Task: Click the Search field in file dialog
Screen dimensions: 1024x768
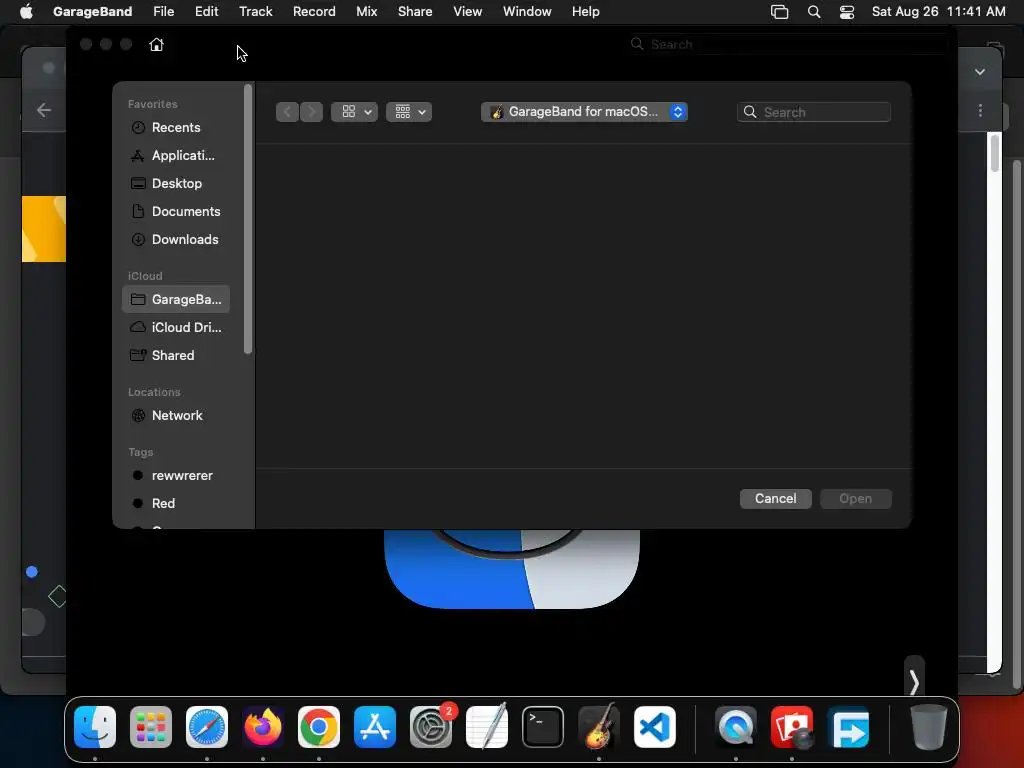Action: 814,112
